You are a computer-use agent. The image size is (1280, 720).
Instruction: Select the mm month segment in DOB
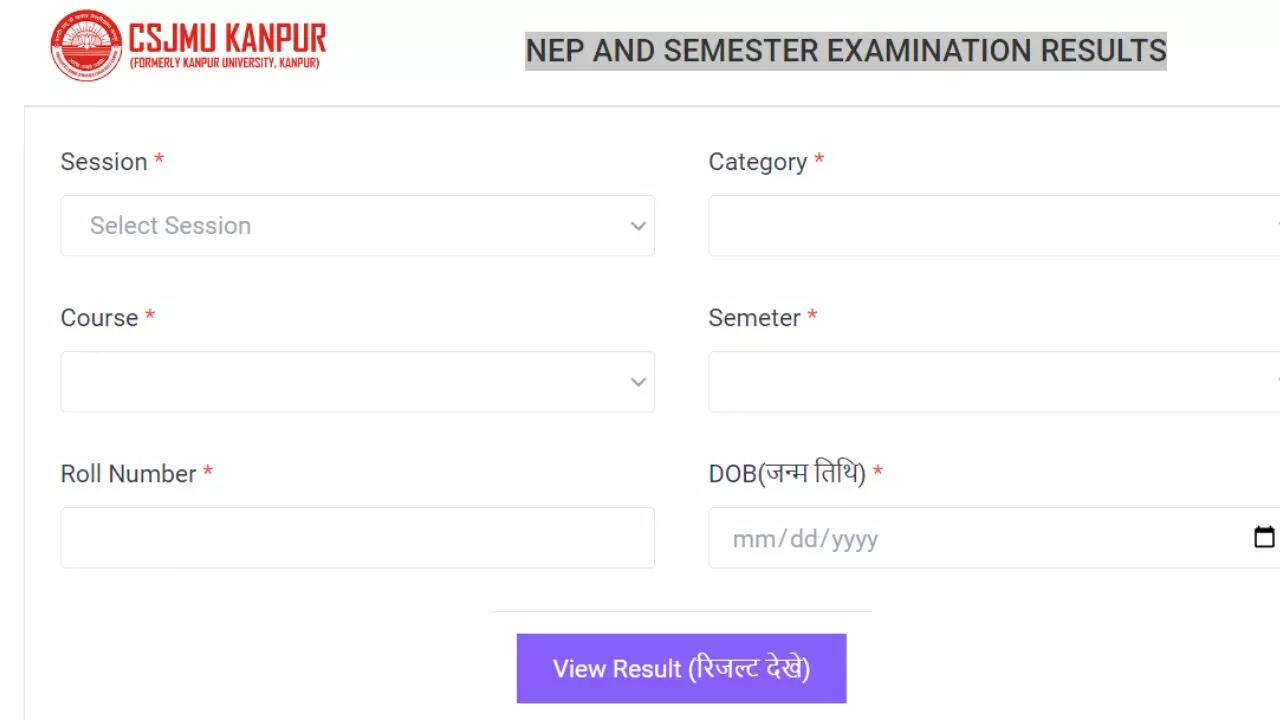coord(747,539)
